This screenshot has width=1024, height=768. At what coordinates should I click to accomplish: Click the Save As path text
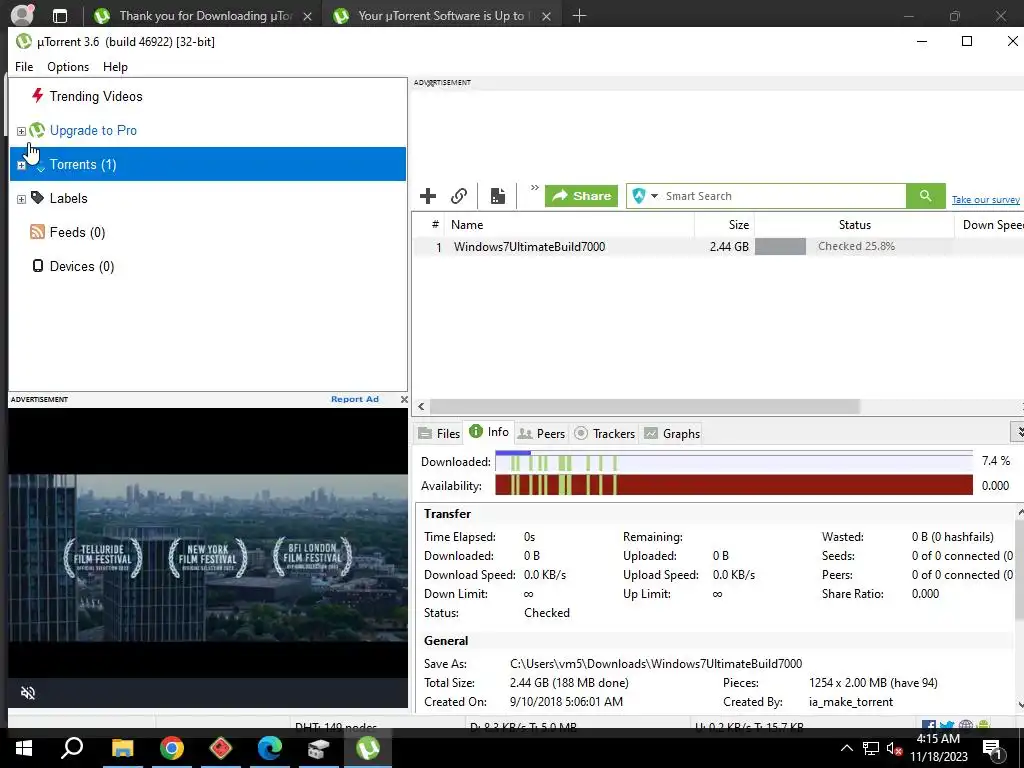tap(656, 664)
